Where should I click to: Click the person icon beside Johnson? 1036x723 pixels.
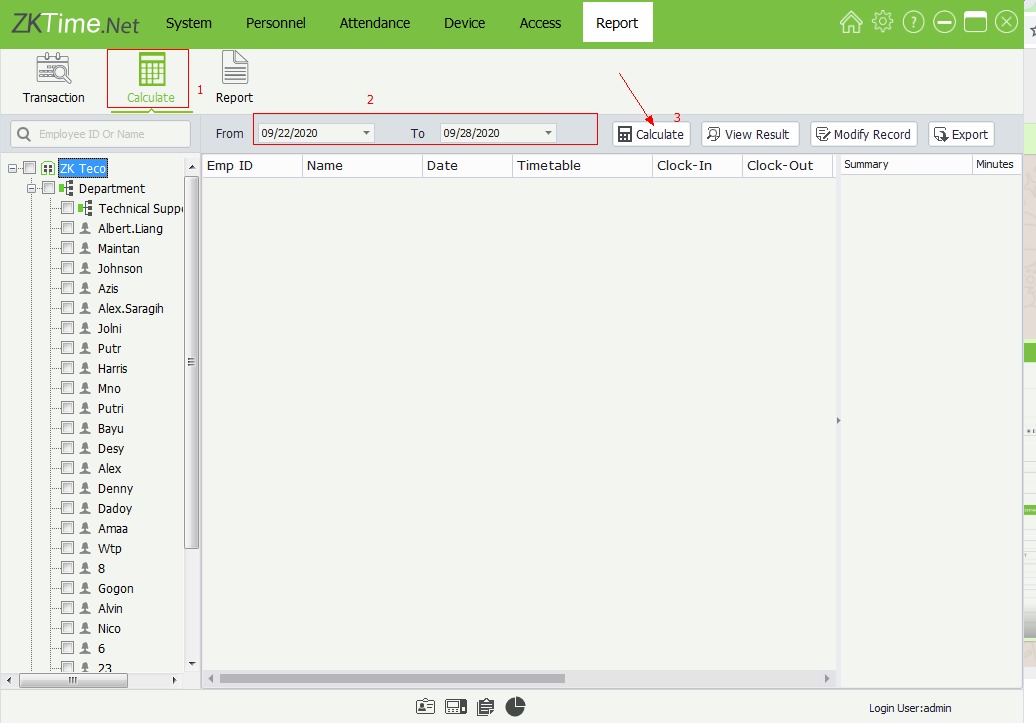pos(85,268)
